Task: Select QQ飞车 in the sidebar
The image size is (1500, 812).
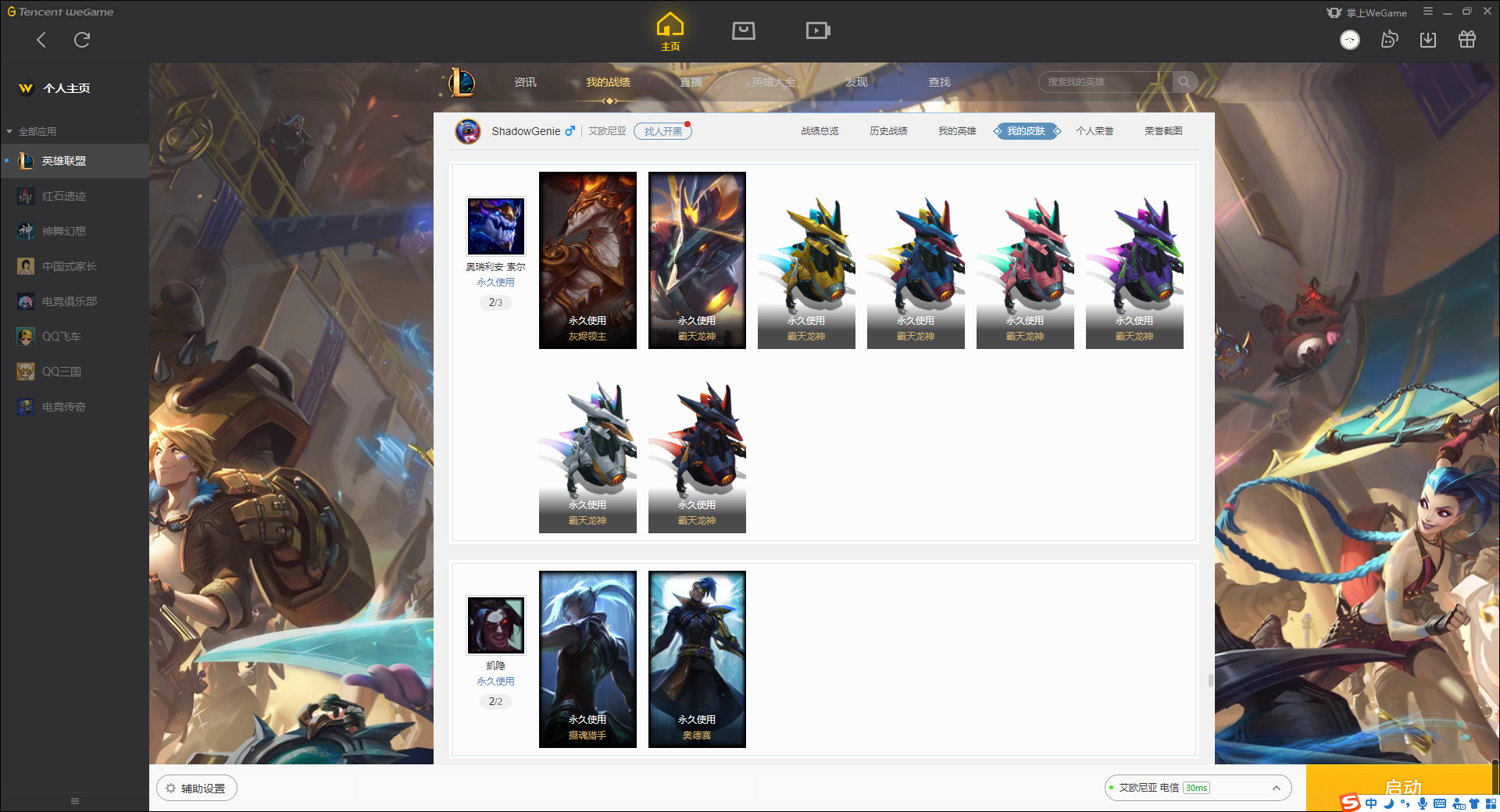Action: coord(74,337)
